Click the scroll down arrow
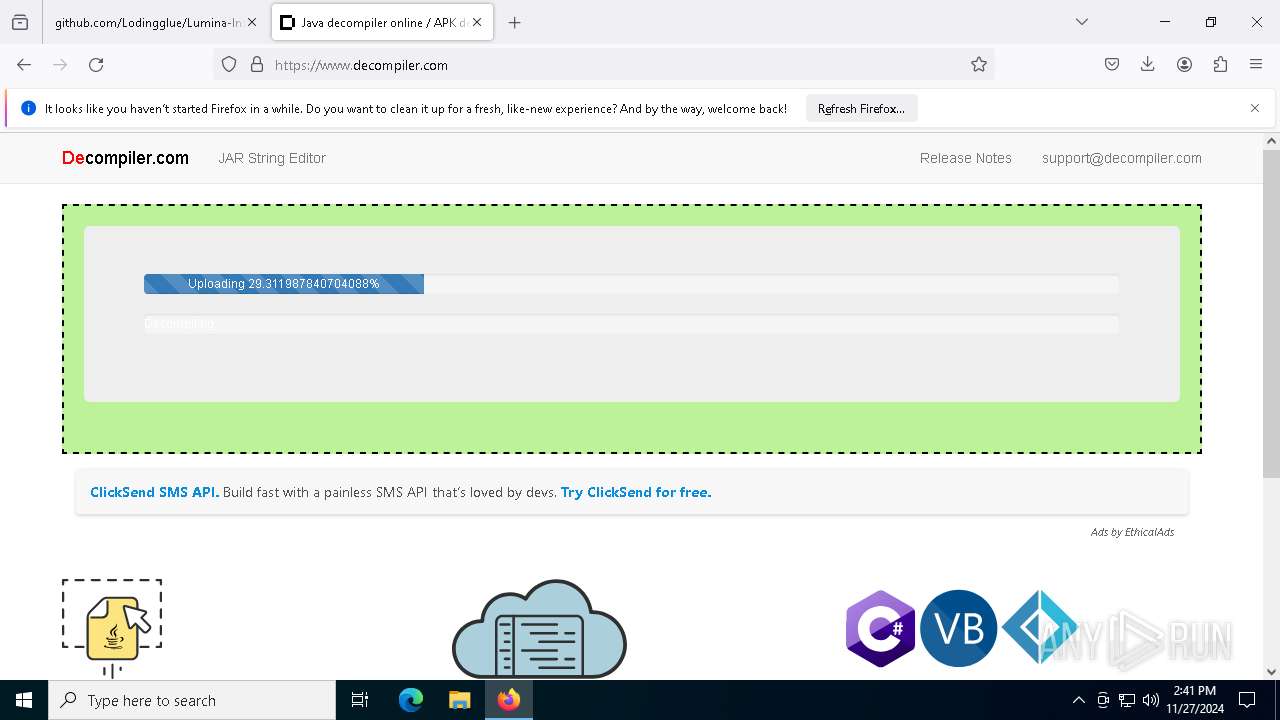The height and width of the screenshot is (720, 1280). tap(1271, 672)
